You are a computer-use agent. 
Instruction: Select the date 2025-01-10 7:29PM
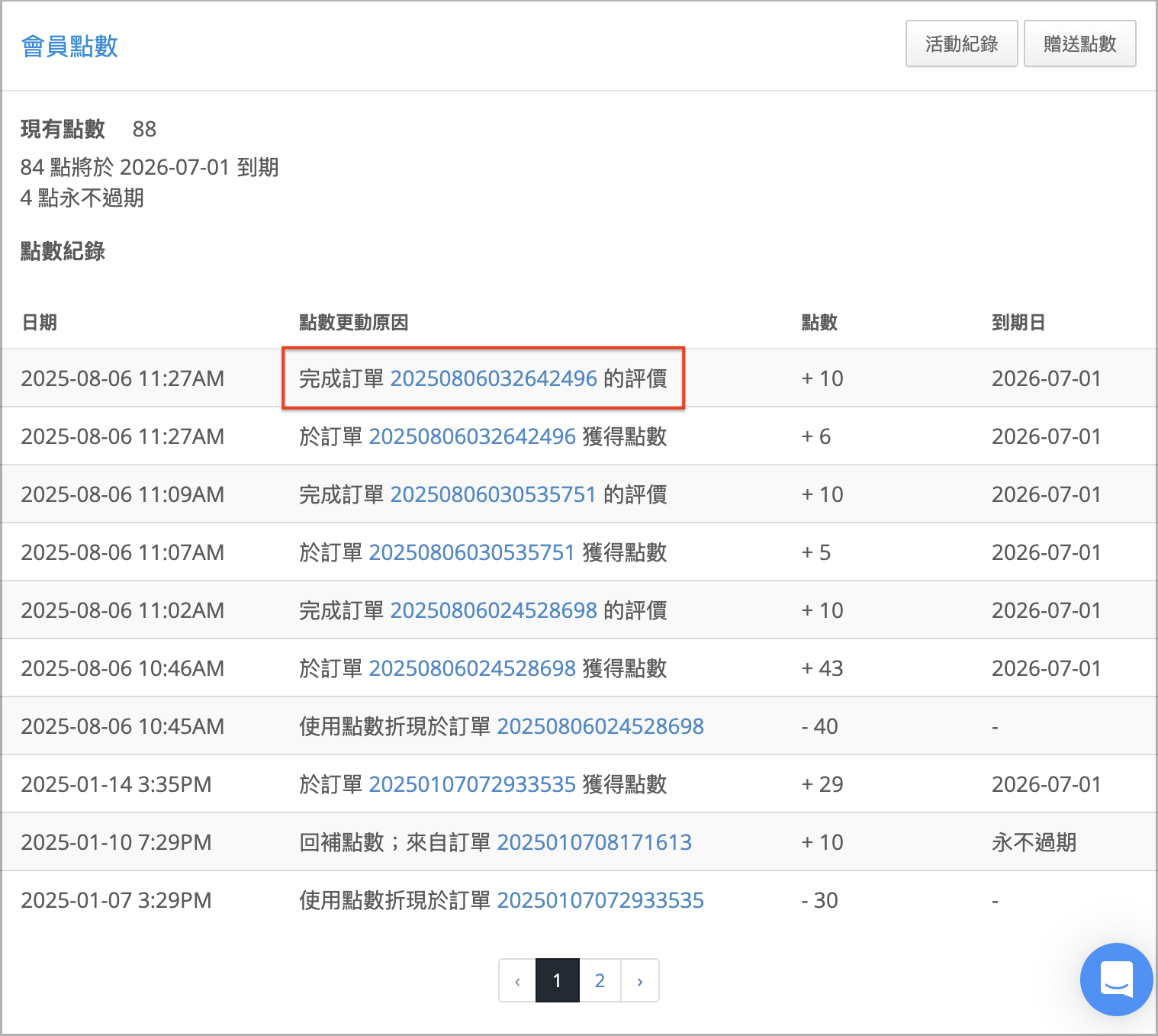(x=116, y=842)
